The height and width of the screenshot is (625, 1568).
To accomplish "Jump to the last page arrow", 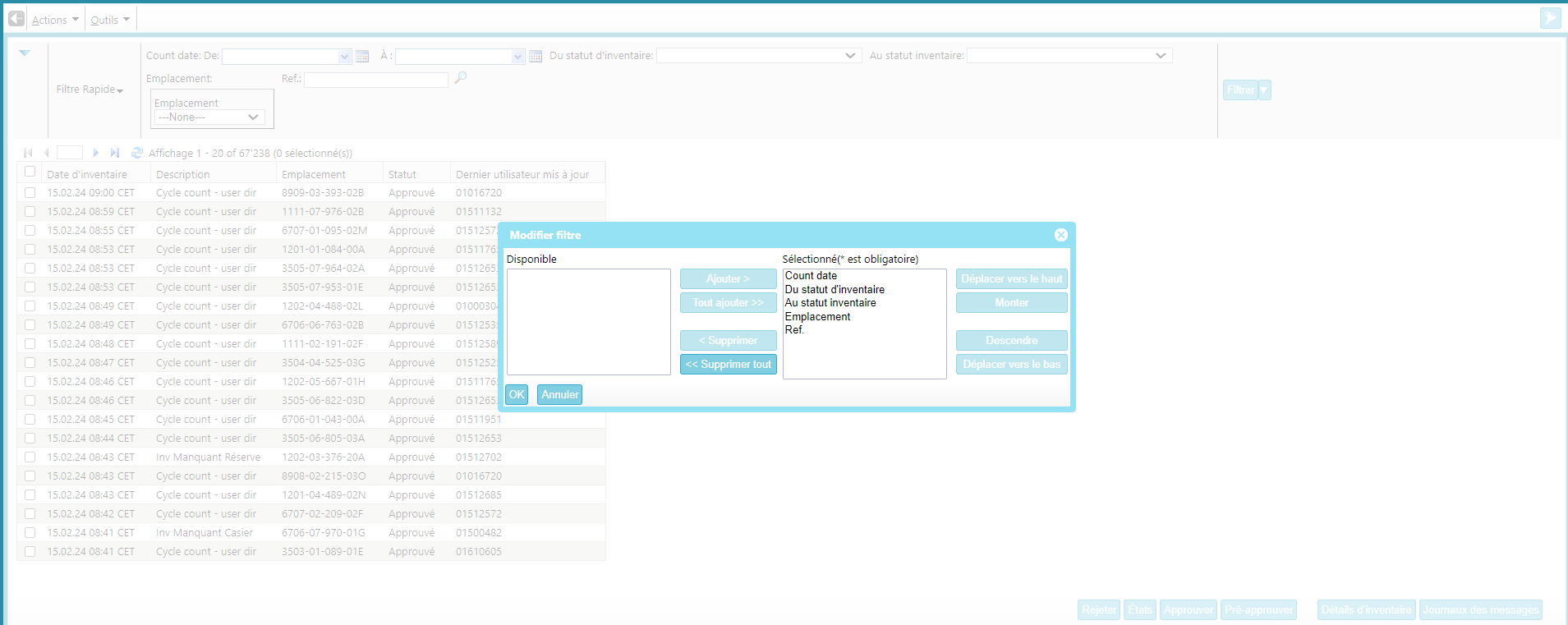I will [x=115, y=153].
